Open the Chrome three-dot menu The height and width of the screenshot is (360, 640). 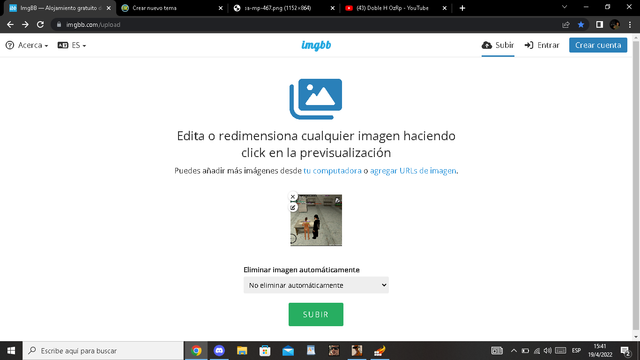[630, 25]
